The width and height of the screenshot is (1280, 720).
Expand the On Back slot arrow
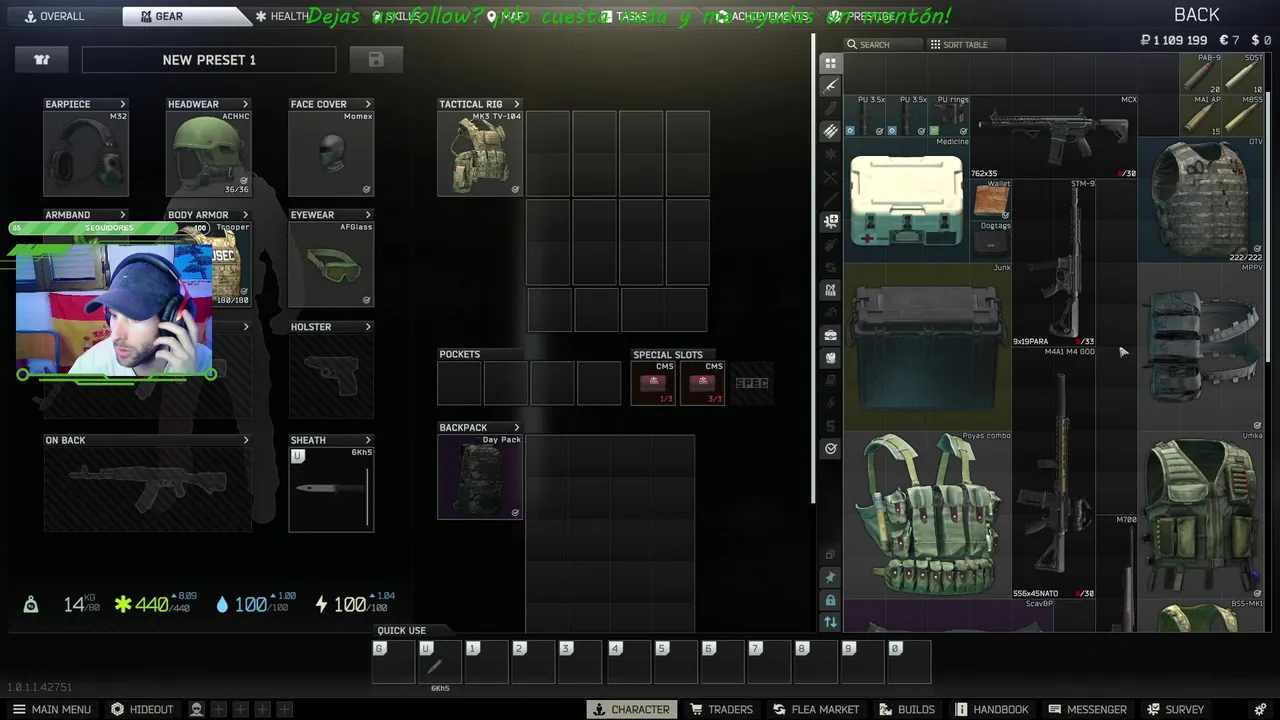tap(245, 440)
